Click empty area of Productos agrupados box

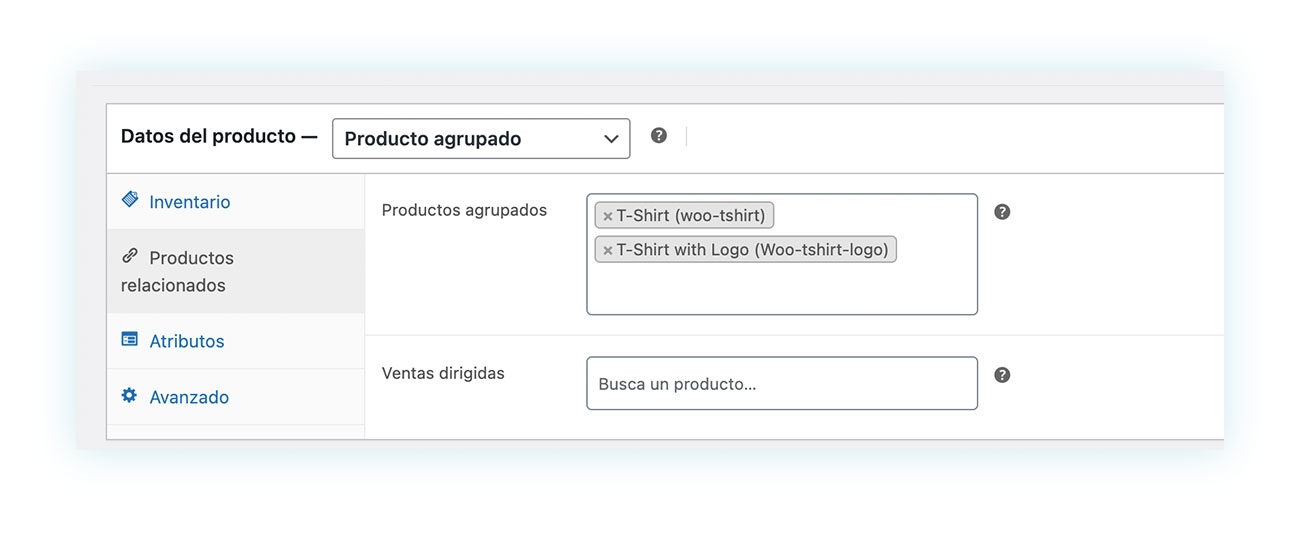[x=782, y=289]
